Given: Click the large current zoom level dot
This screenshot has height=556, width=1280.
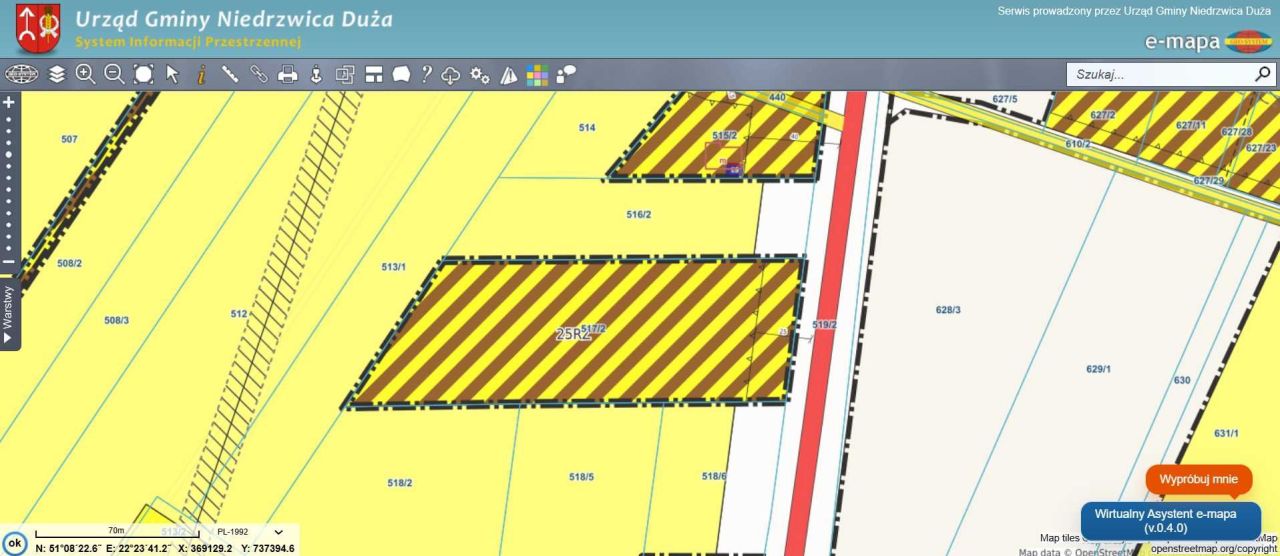Looking at the screenshot, I should point(9,155).
